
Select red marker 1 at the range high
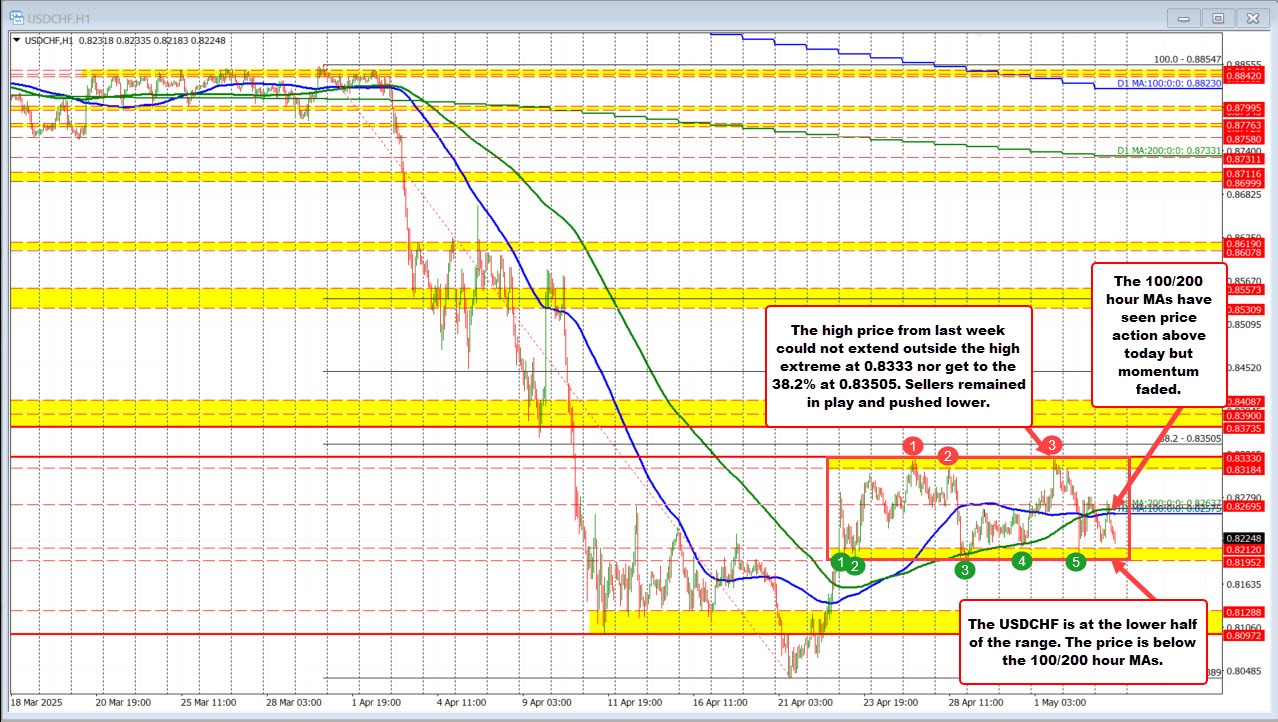[913, 446]
